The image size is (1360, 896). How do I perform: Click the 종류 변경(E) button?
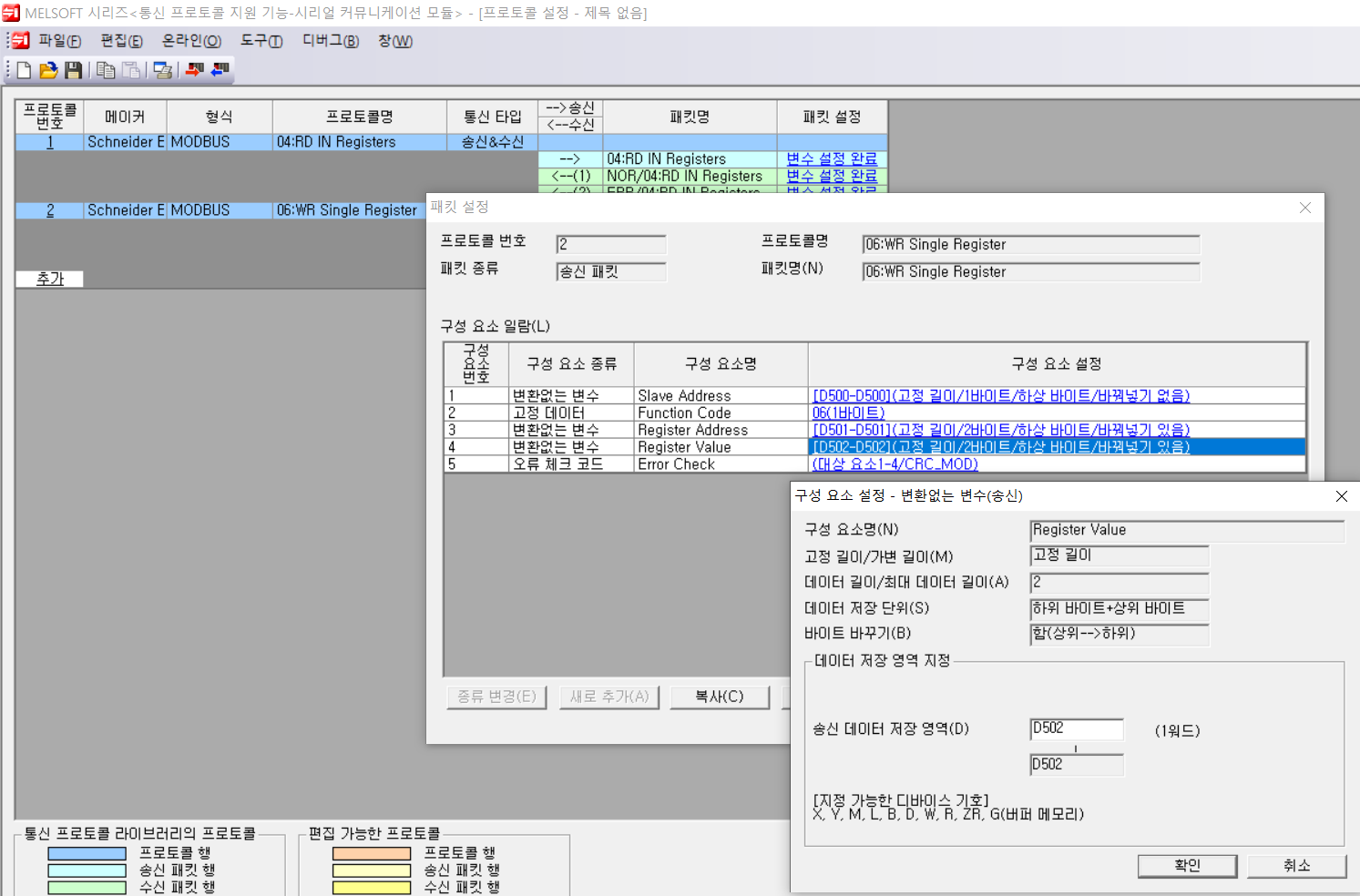tap(496, 697)
